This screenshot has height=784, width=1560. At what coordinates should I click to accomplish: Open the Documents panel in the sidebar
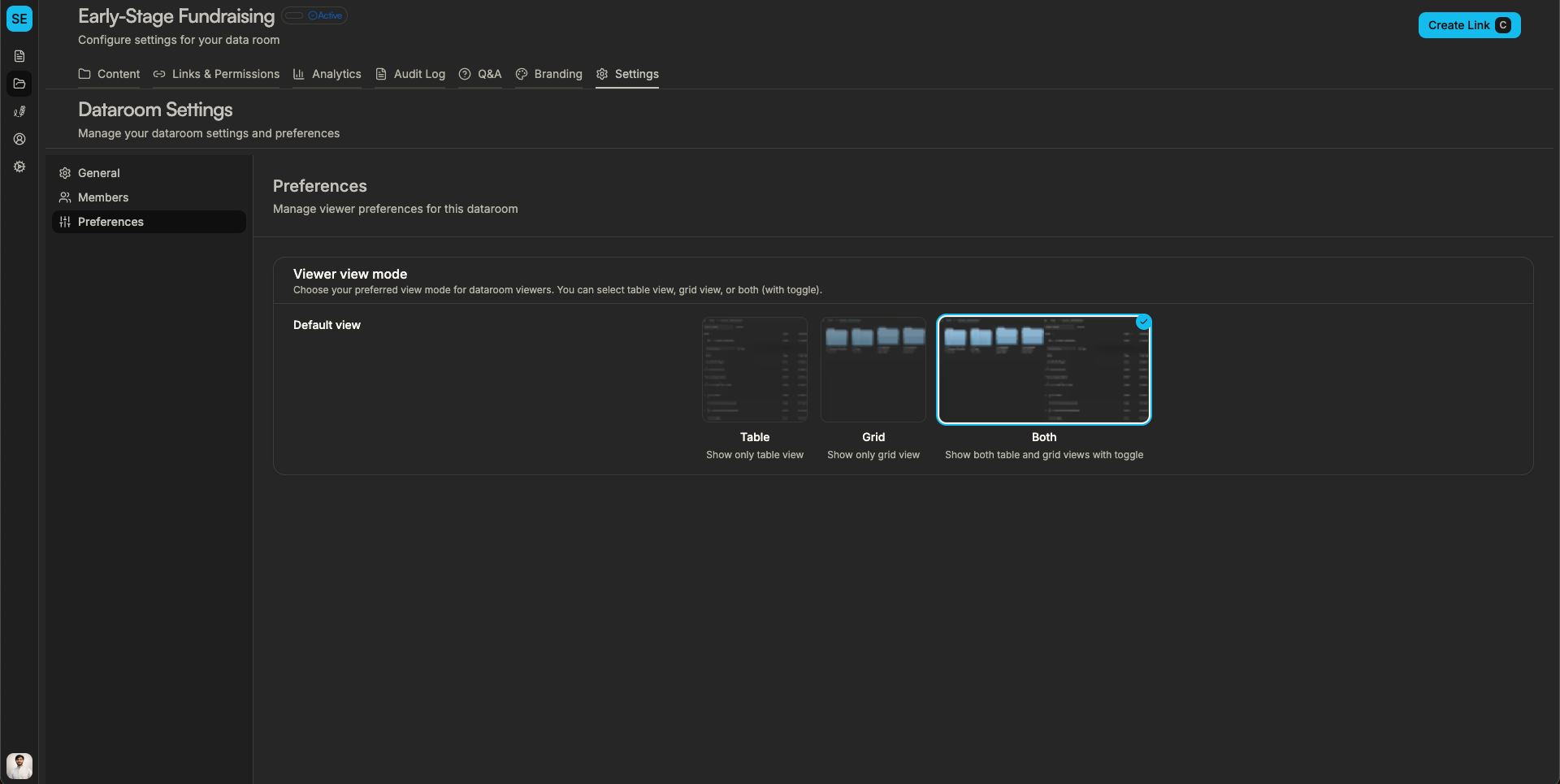[x=19, y=56]
